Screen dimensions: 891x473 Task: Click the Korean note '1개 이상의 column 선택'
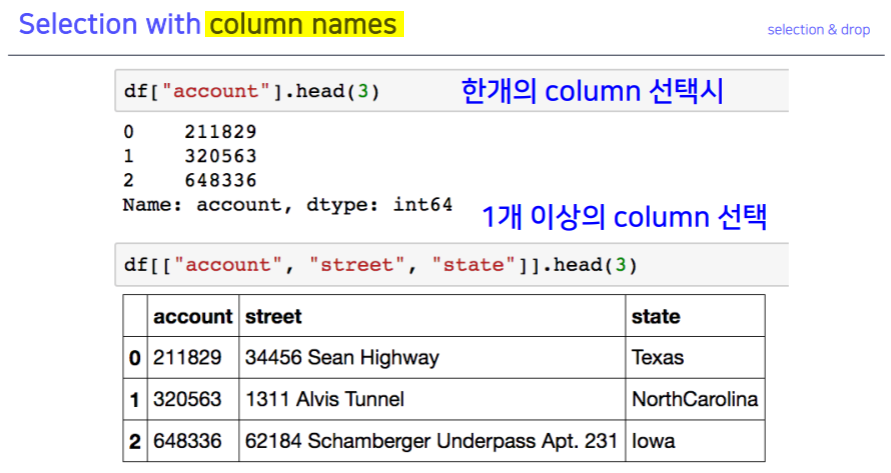click(624, 217)
